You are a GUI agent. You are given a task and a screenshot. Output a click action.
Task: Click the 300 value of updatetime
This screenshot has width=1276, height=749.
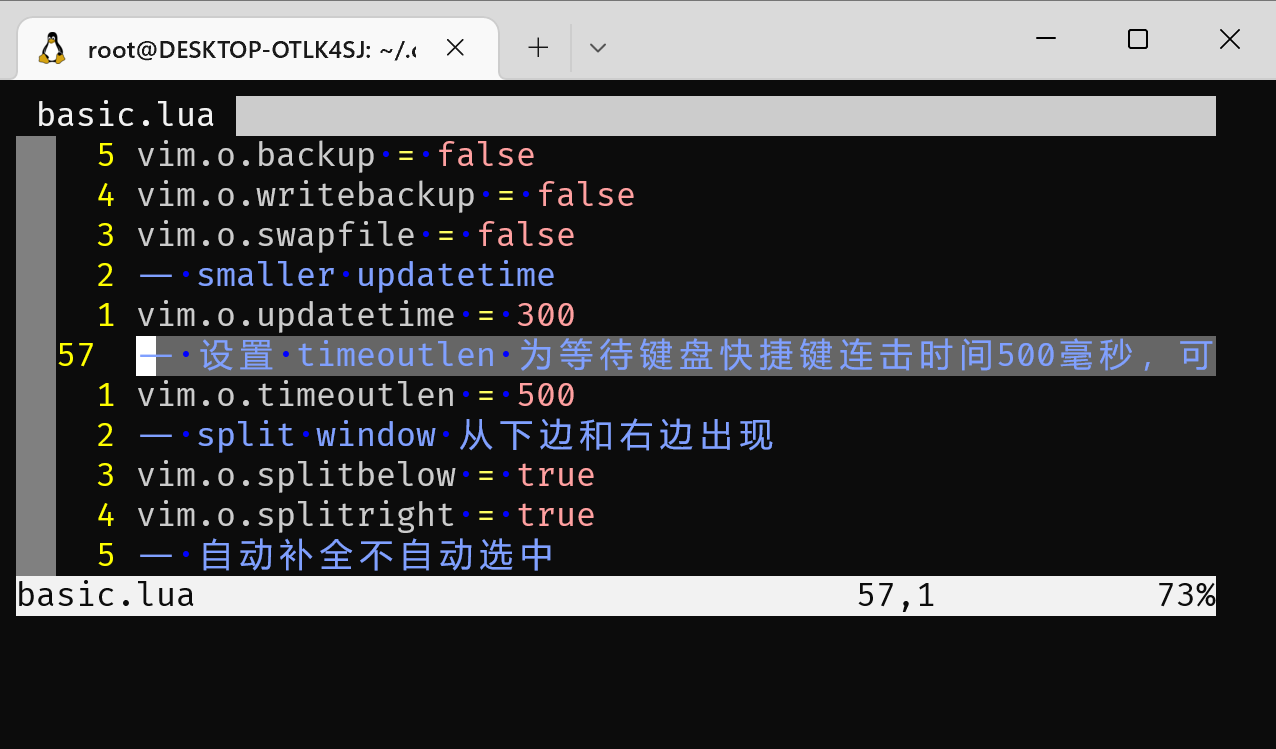(546, 315)
